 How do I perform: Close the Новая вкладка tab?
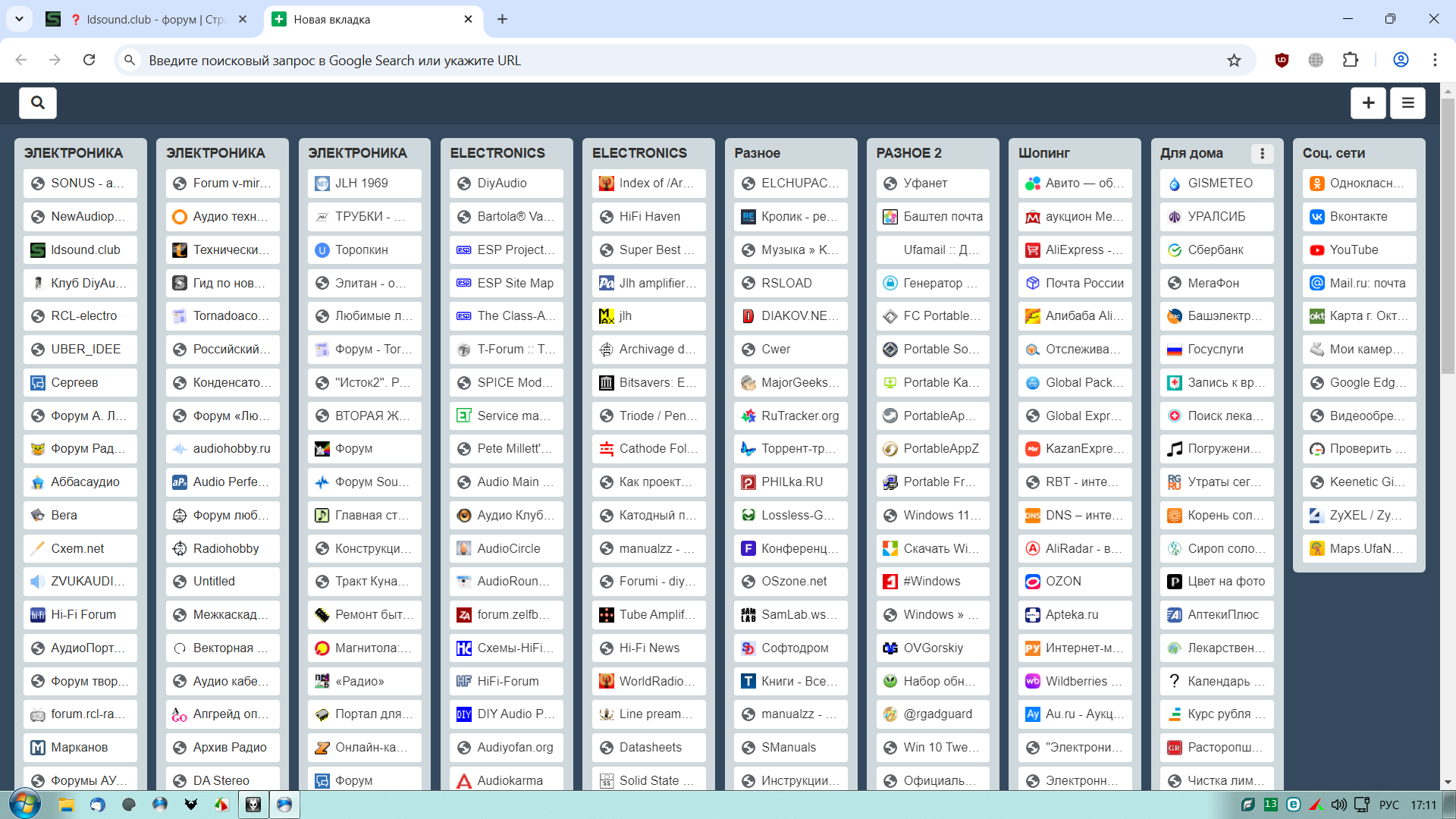click(x=468, y=20)
